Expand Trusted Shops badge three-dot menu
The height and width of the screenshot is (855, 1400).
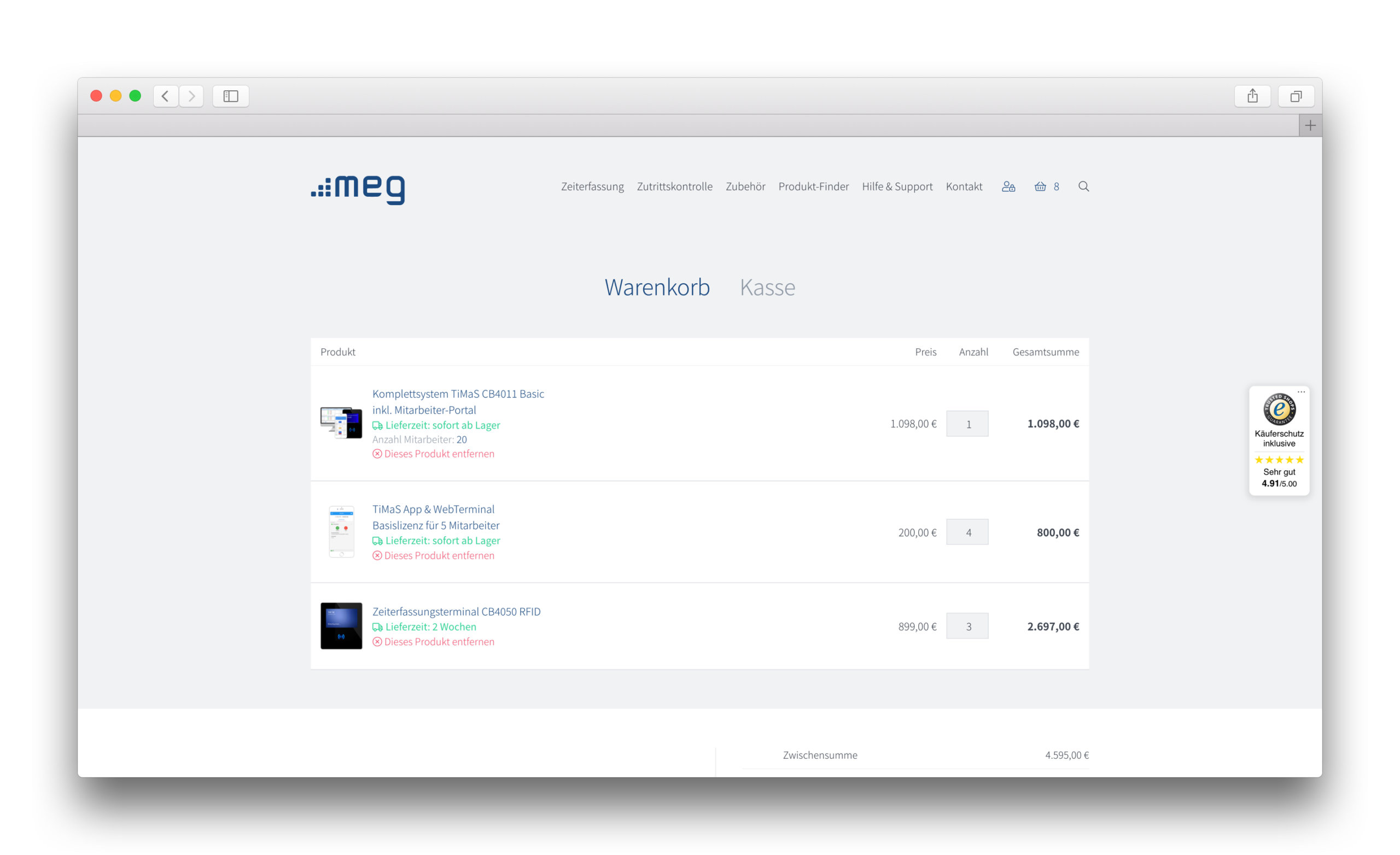pos(1301,392)
